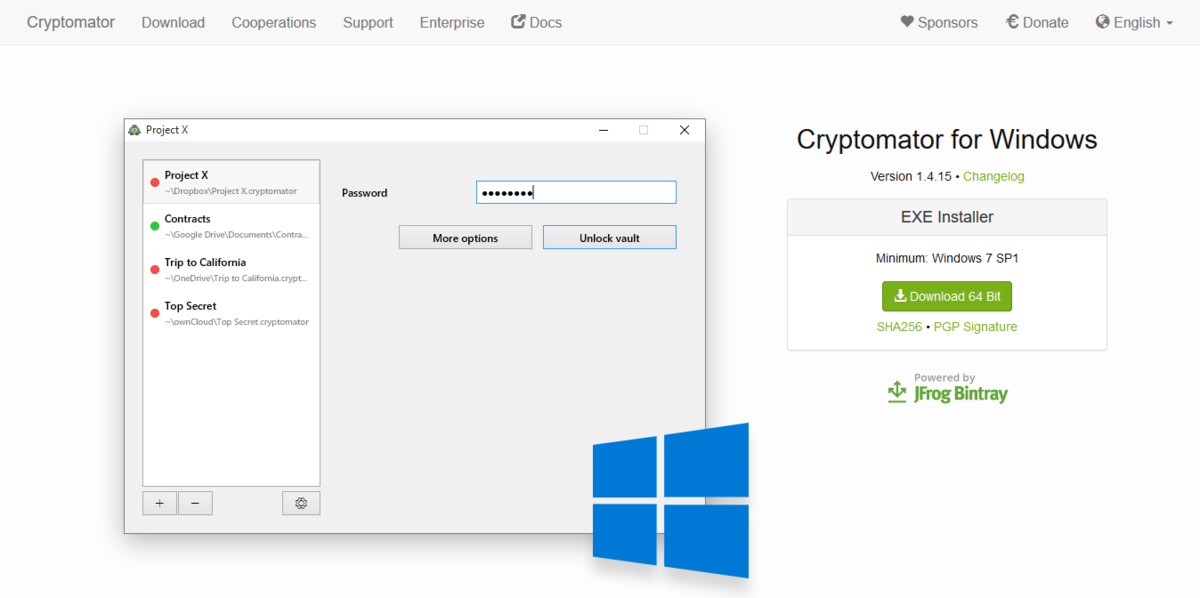Close the Project X window
Screen dimensions: 1200x598
(684, 130)
